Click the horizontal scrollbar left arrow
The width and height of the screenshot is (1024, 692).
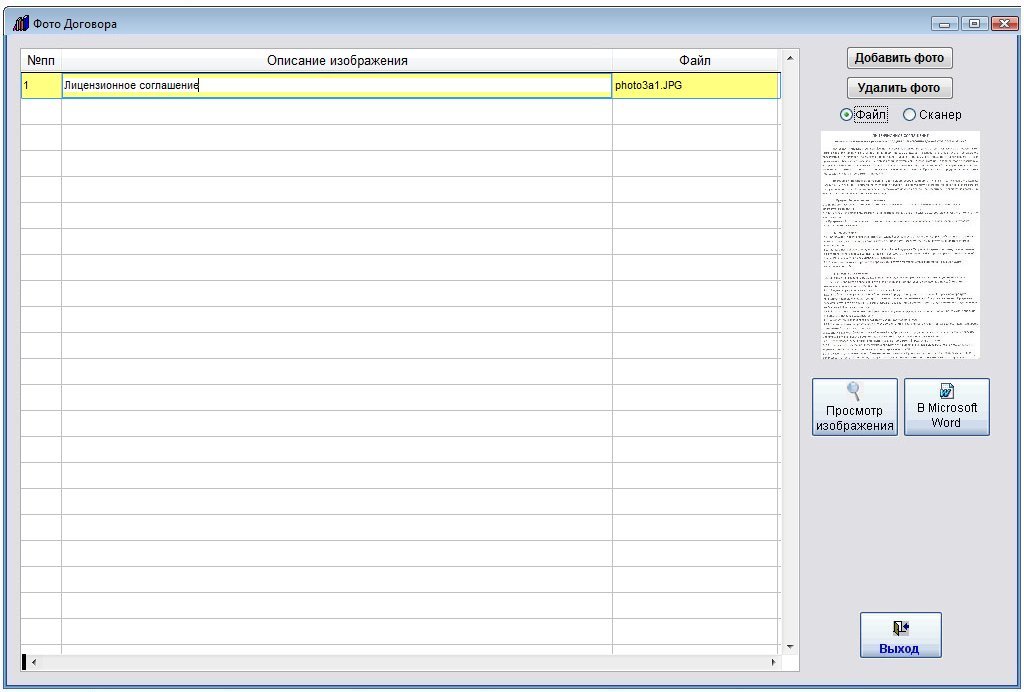pyautogui.click(x=34, y=662)
